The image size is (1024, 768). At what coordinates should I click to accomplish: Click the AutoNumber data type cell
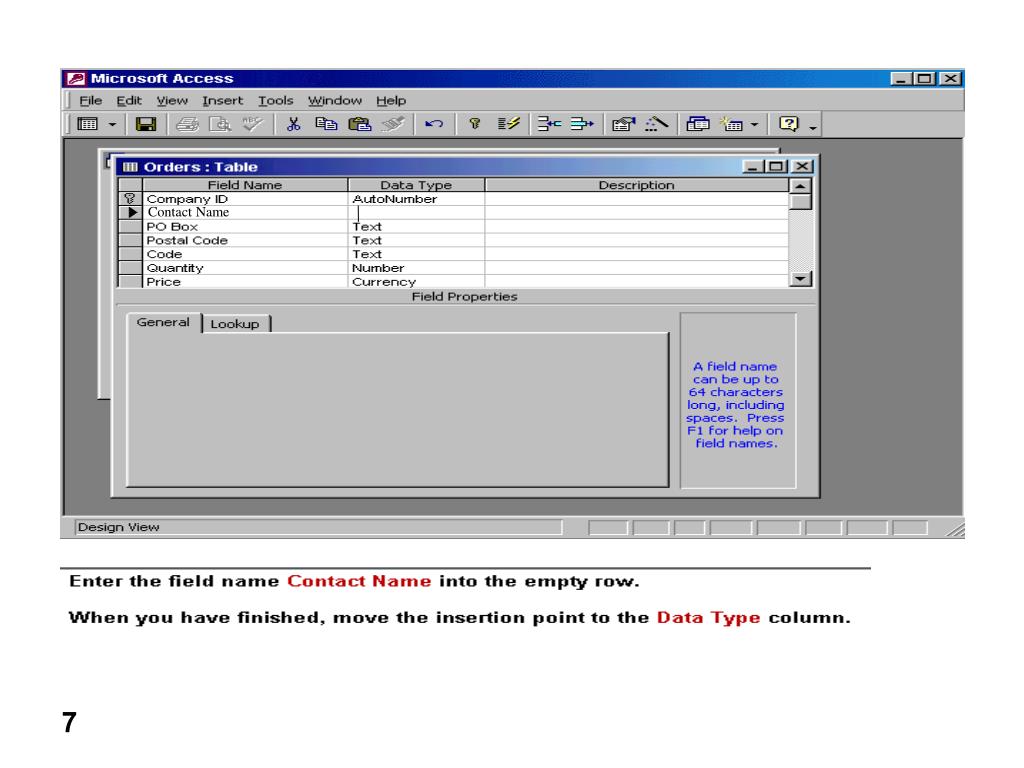click(x=416, y=199)
